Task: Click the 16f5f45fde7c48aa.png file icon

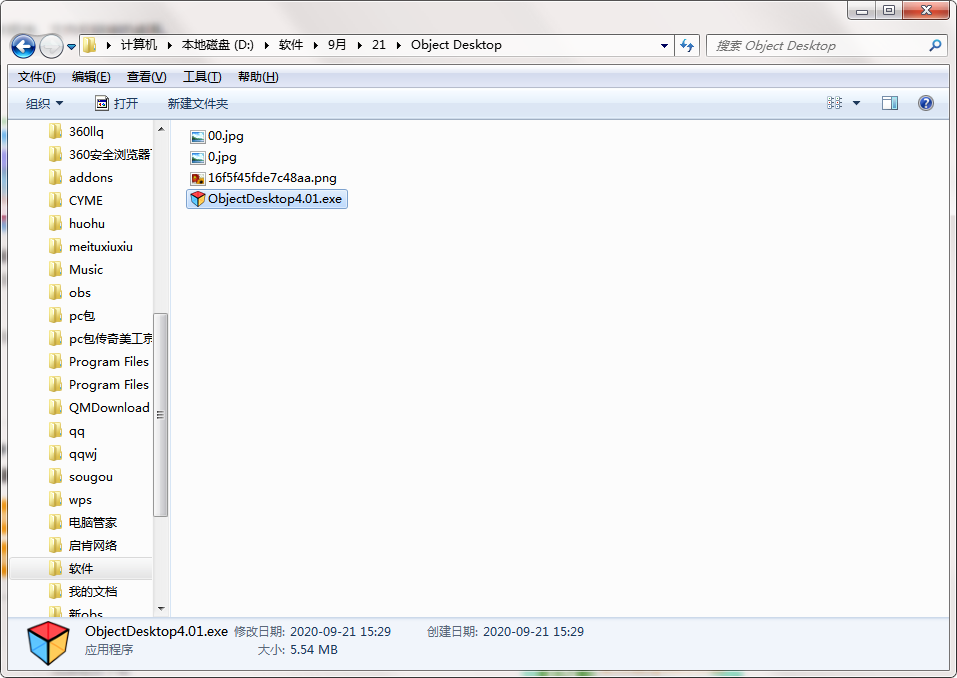Action: click(198, 178)
